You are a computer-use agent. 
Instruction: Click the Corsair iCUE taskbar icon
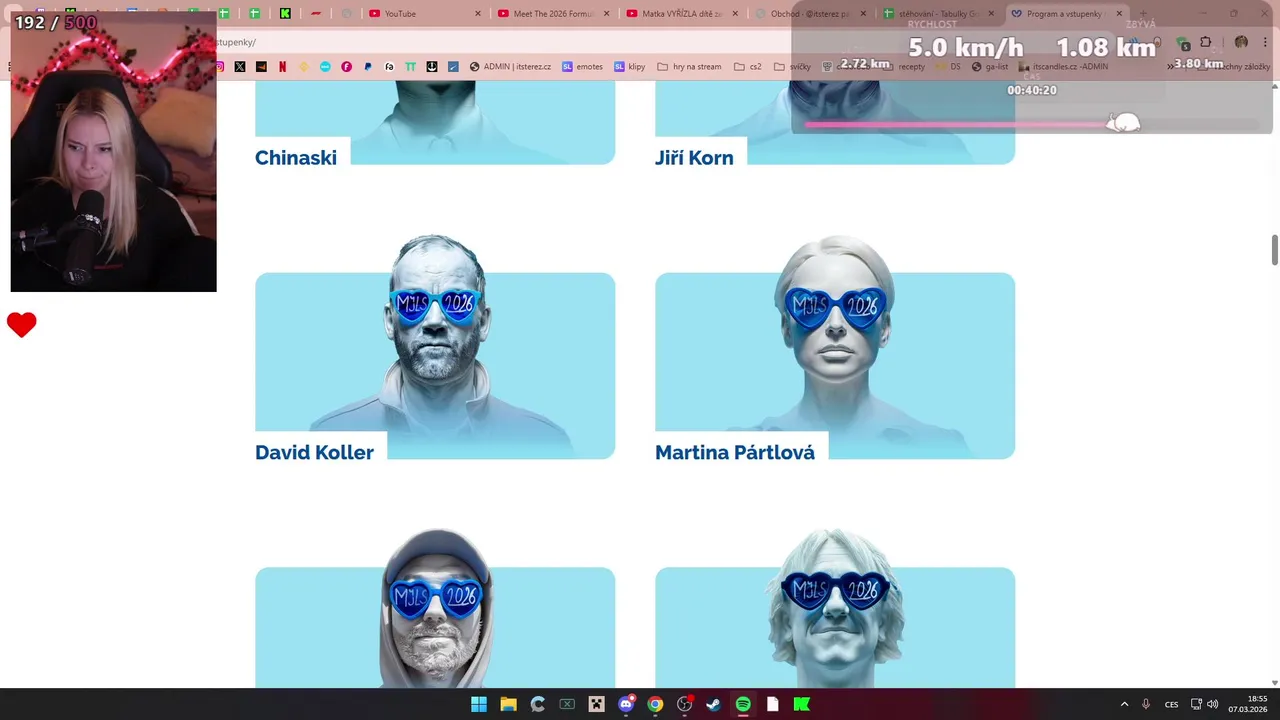click(537, 704)
